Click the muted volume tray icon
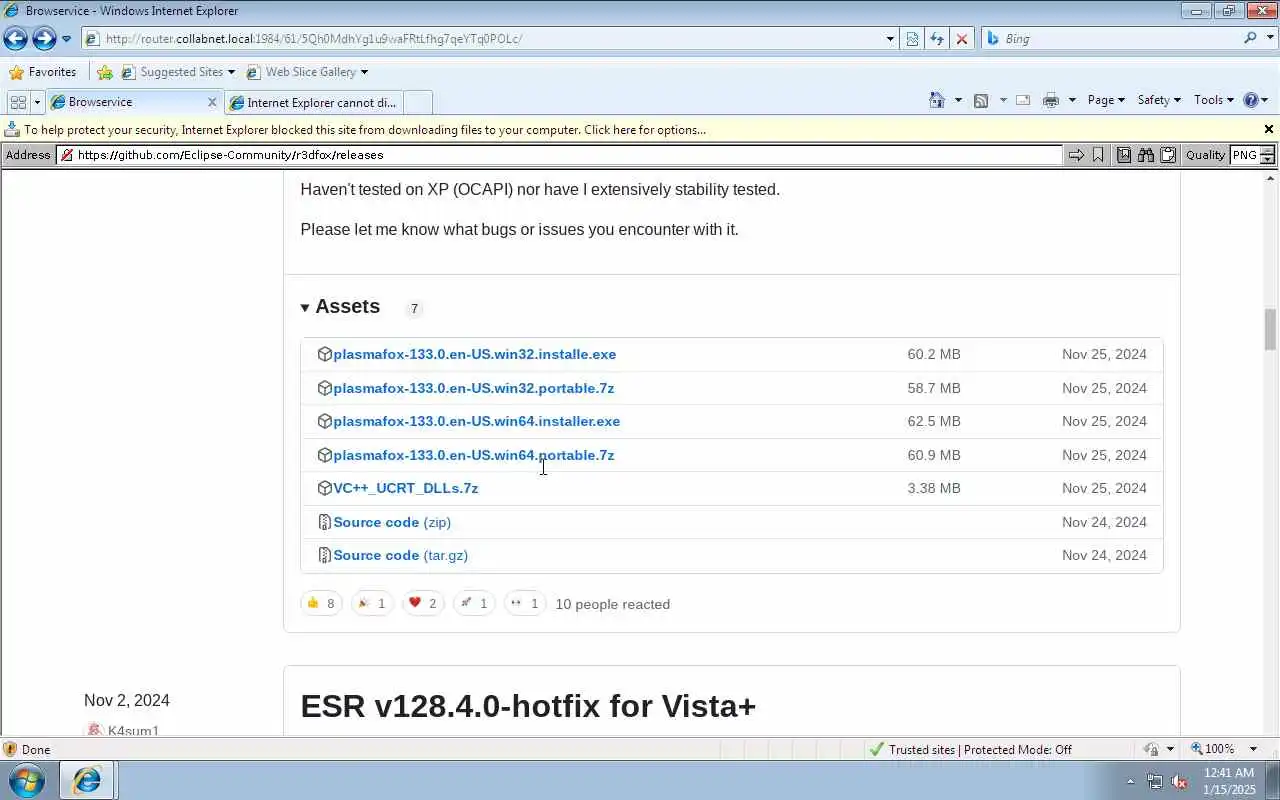 point(1179,782)
